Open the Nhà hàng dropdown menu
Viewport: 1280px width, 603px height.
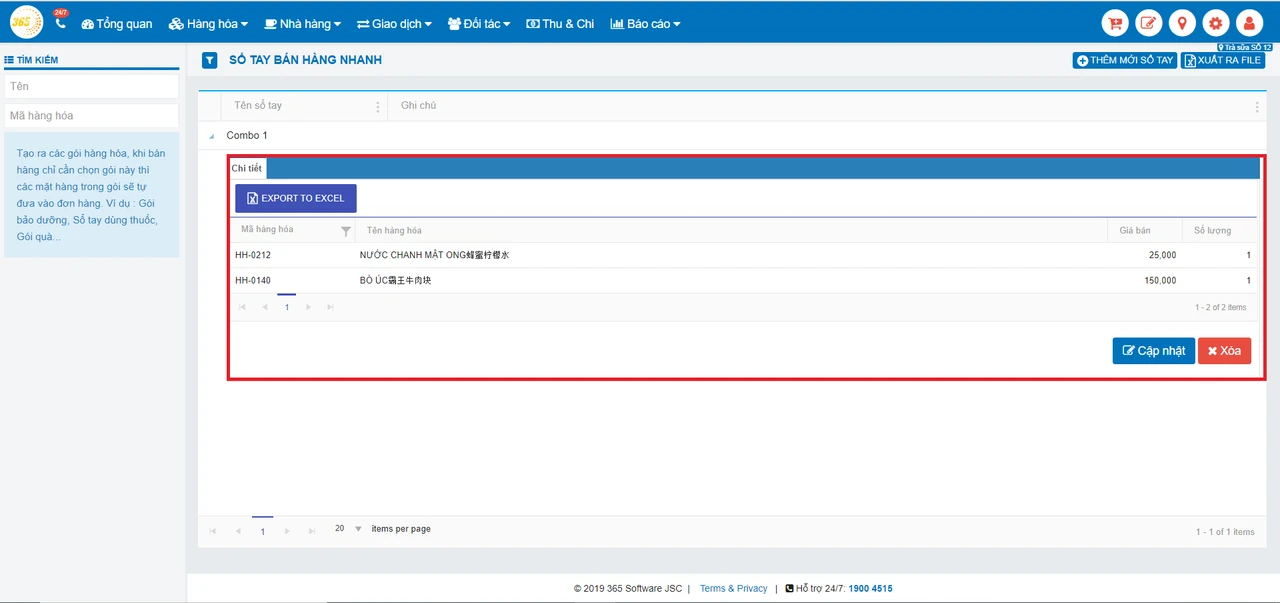click(x=302, y=24)
